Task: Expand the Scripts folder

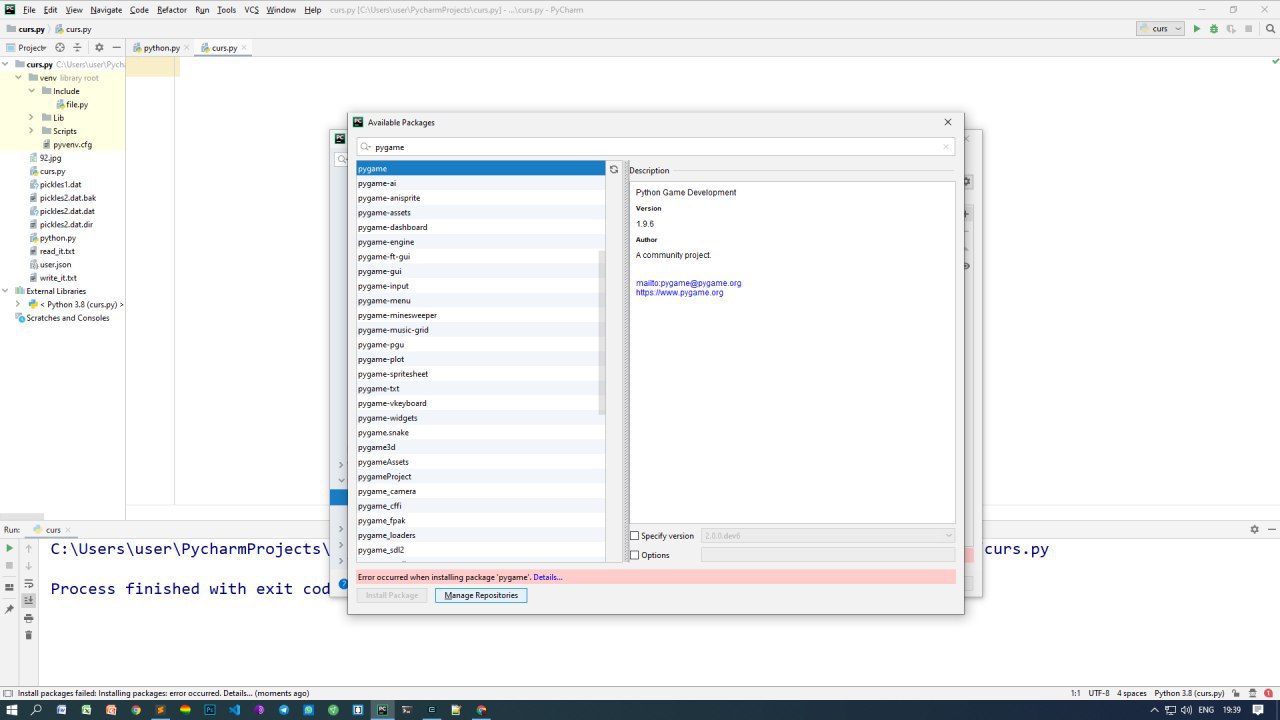Action: (x=32, y=131)
